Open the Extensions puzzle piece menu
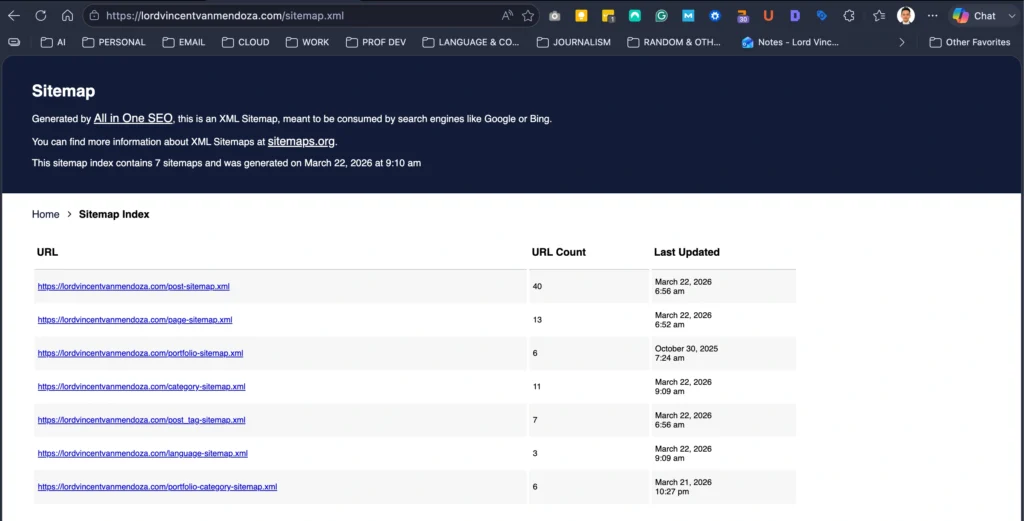The width and height of the screenshot is (1024, 521). click(849, 16)
